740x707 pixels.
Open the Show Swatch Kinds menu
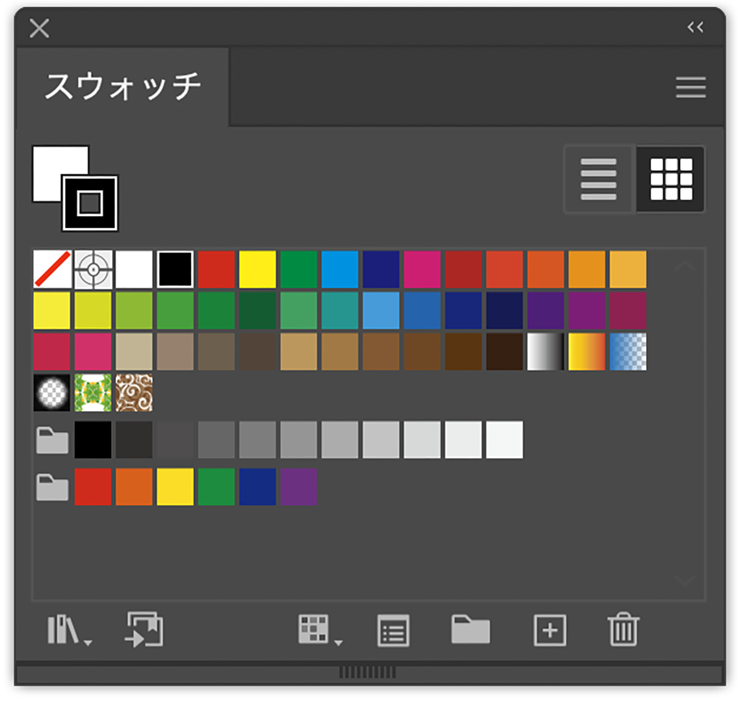pos(317,630)
